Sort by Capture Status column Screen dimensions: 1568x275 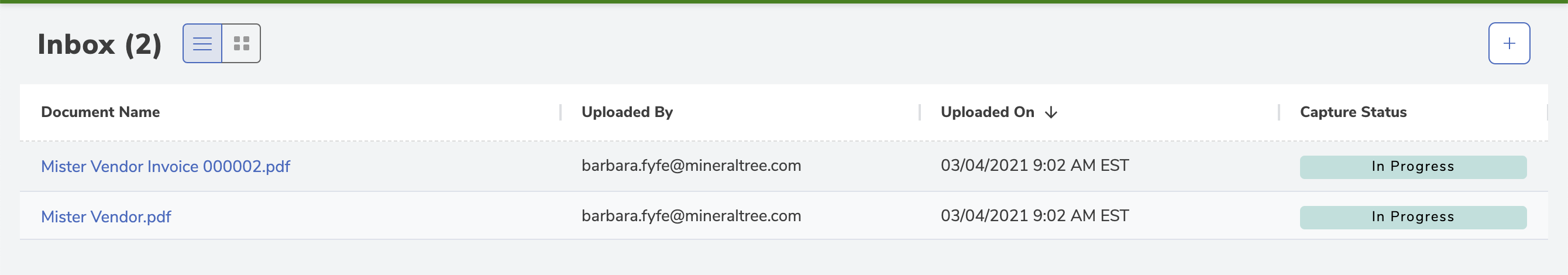point(1353,112)
